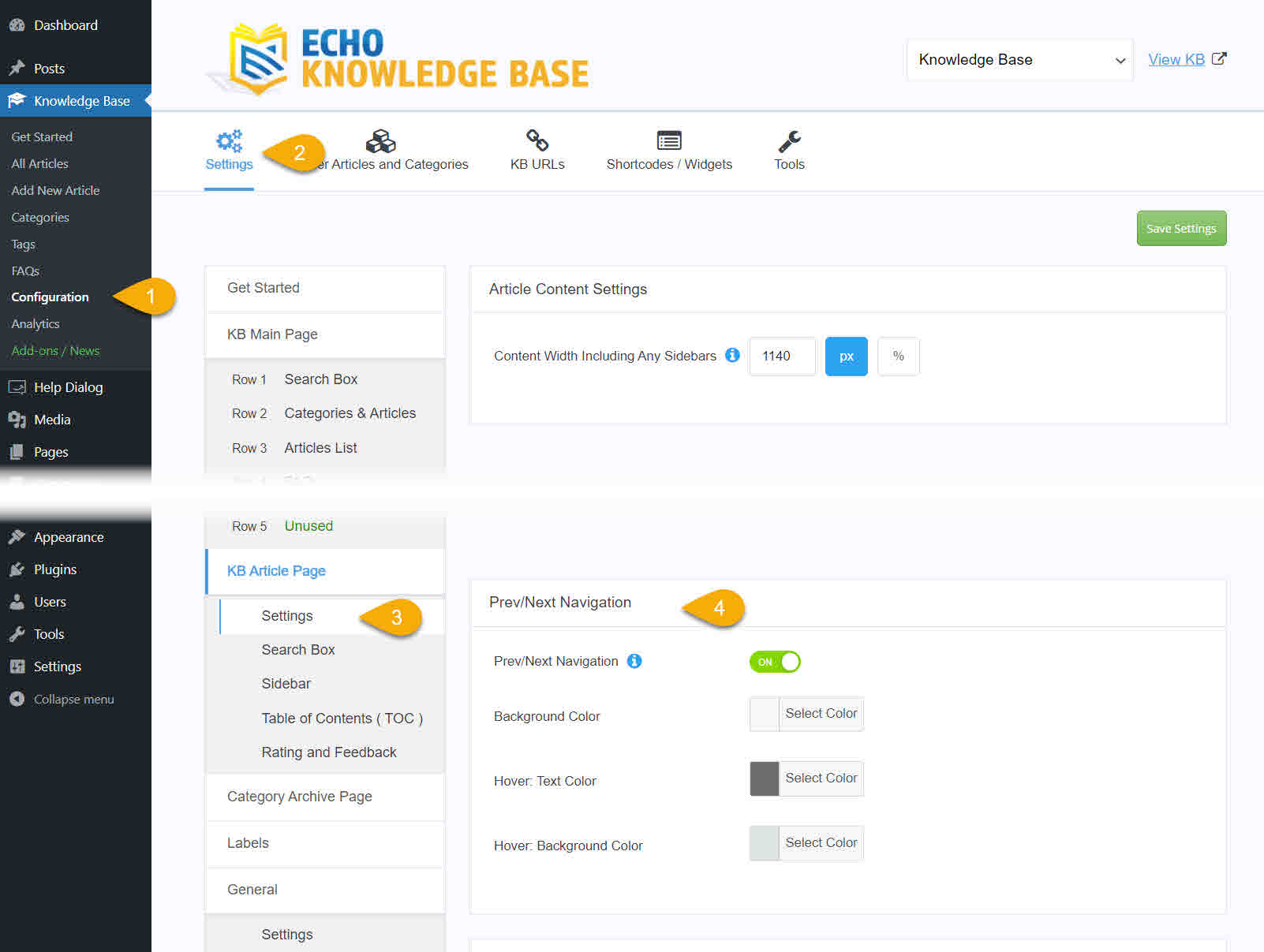Viewport: 1264px width, 952px height.
Task: Pick the Hover: Text Color swatch
Action: (x=764, y=778)
